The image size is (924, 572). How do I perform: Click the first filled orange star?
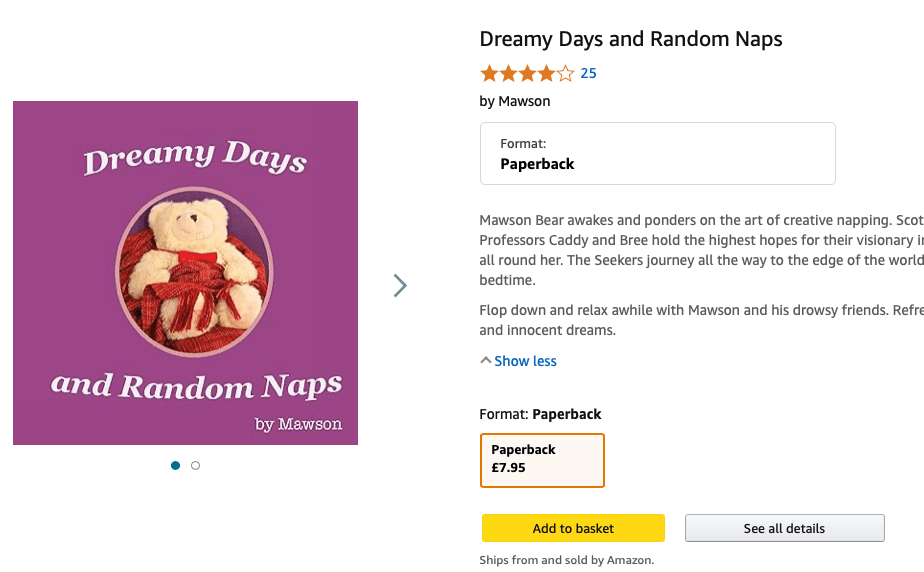coord(489,73)
